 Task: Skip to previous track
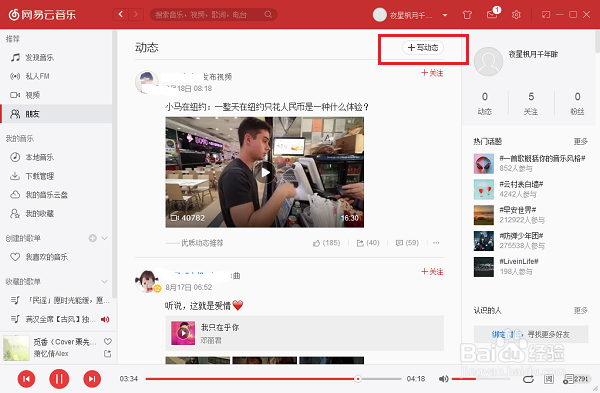[26, 379]
